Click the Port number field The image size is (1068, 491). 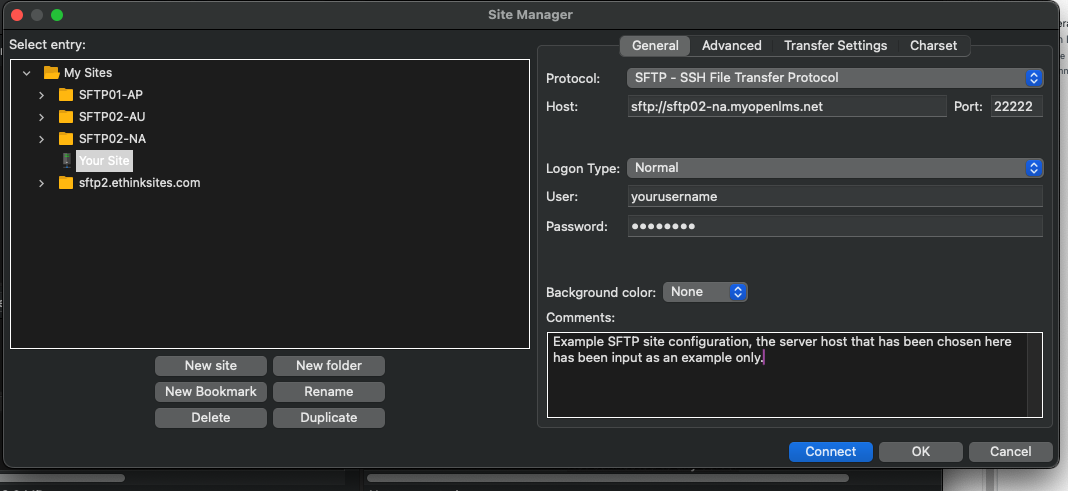[x=1017, y=106]
